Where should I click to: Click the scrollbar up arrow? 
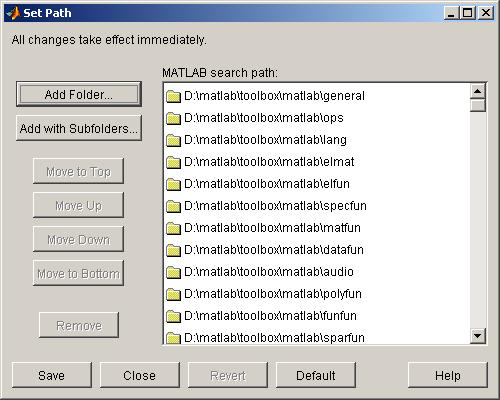[x=478, y=91]
